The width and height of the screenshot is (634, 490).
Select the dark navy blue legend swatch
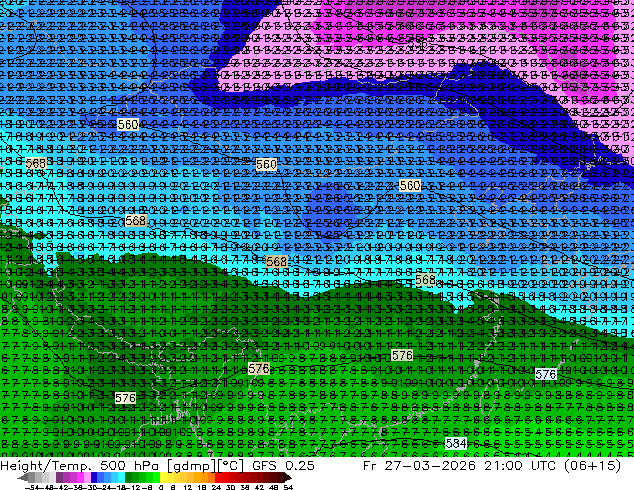coord(94,478)
